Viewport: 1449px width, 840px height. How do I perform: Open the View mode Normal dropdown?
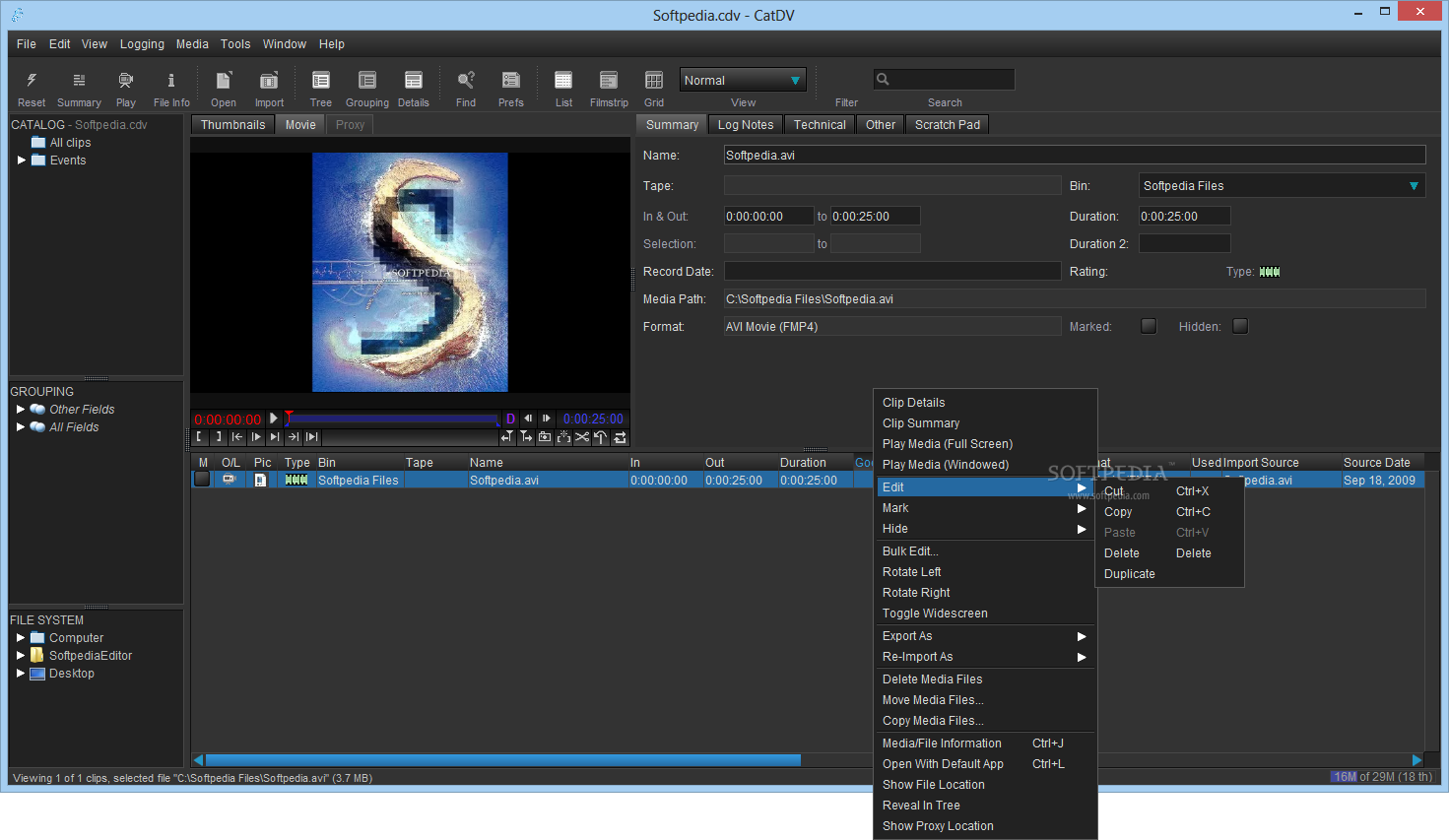point(743,80)
